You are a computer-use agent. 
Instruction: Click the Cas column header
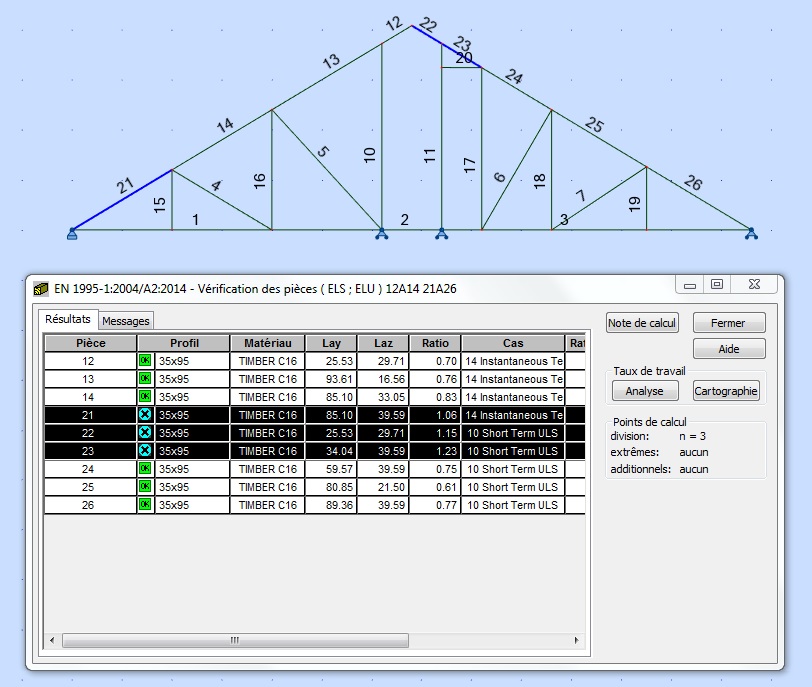(x=513, y=343)
